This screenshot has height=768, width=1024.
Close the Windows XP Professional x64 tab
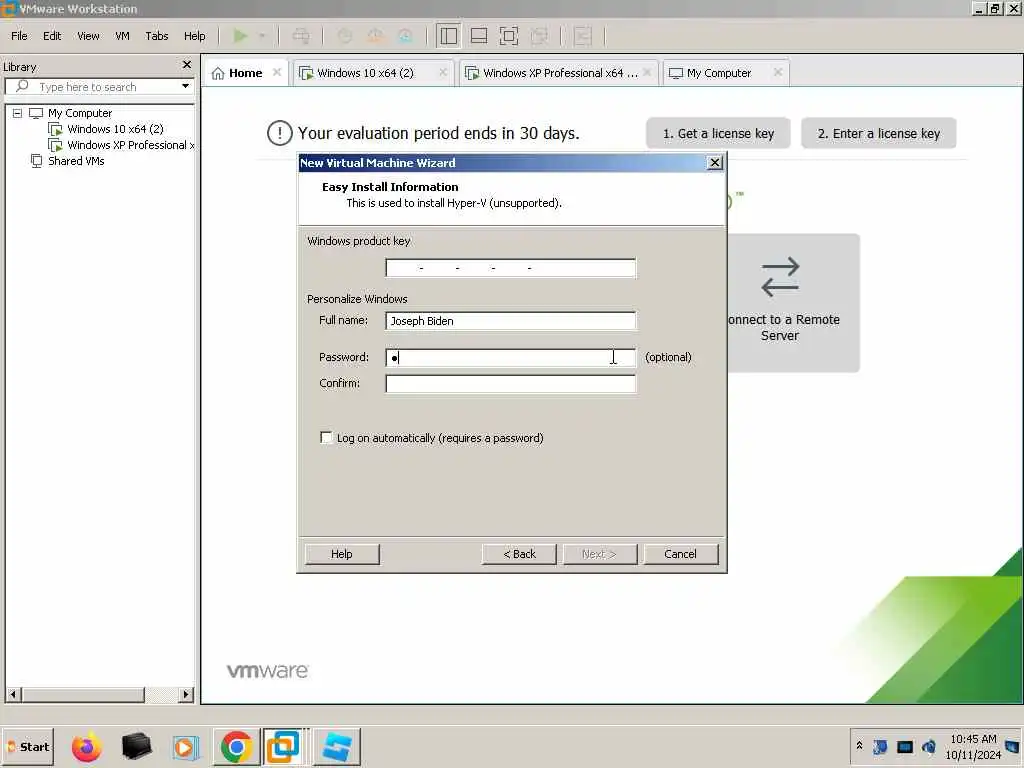click(x=647, y=72)
